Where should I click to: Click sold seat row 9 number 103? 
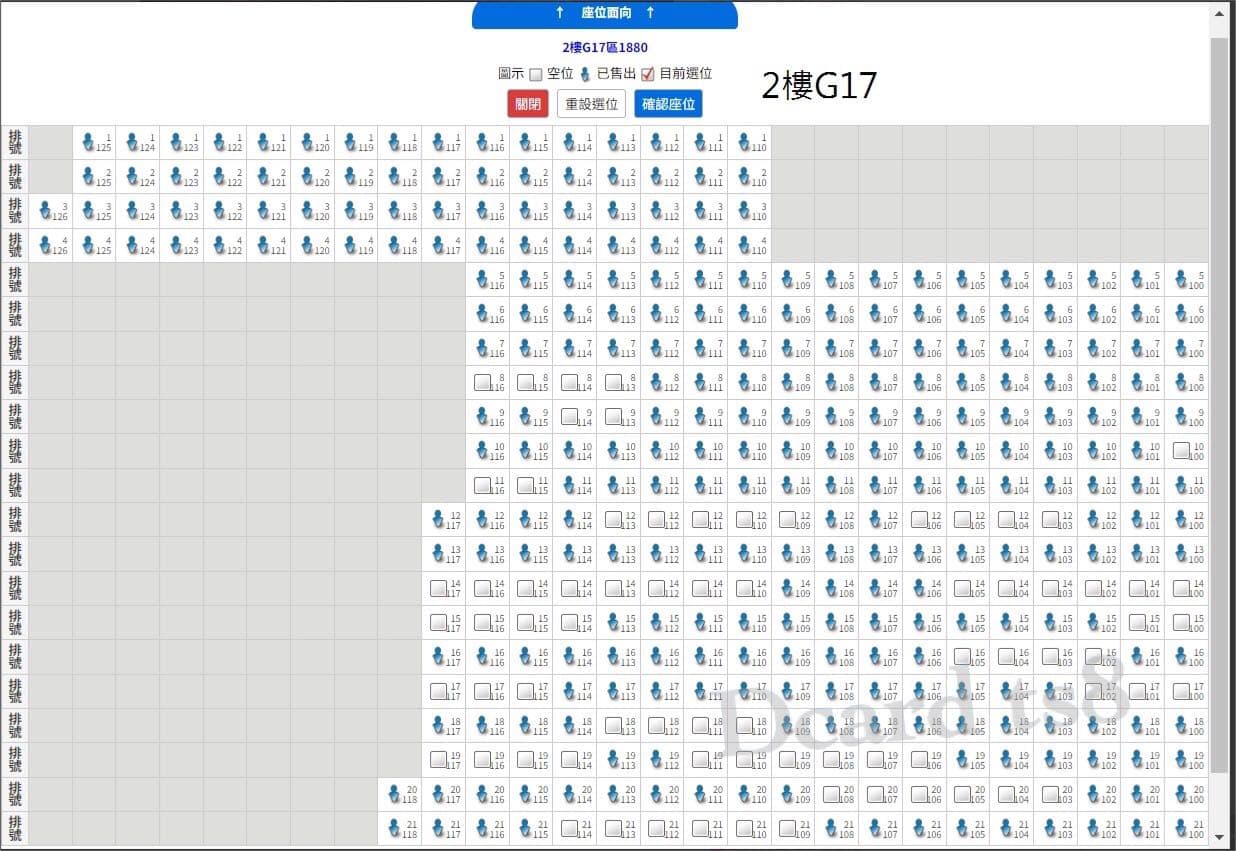click(1050, 417)
